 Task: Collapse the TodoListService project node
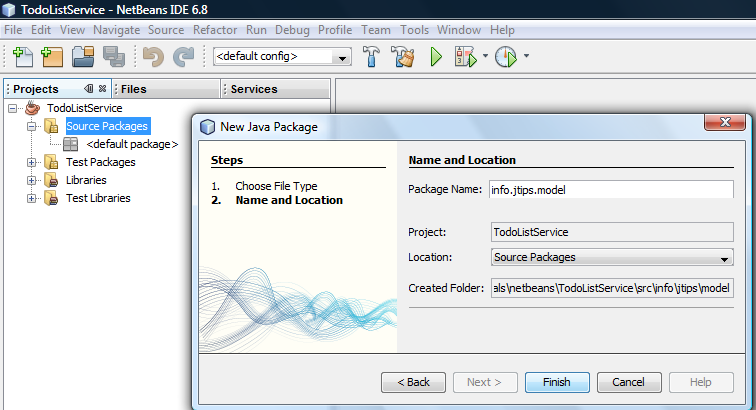pyautogui.click(x=13, y=109)
